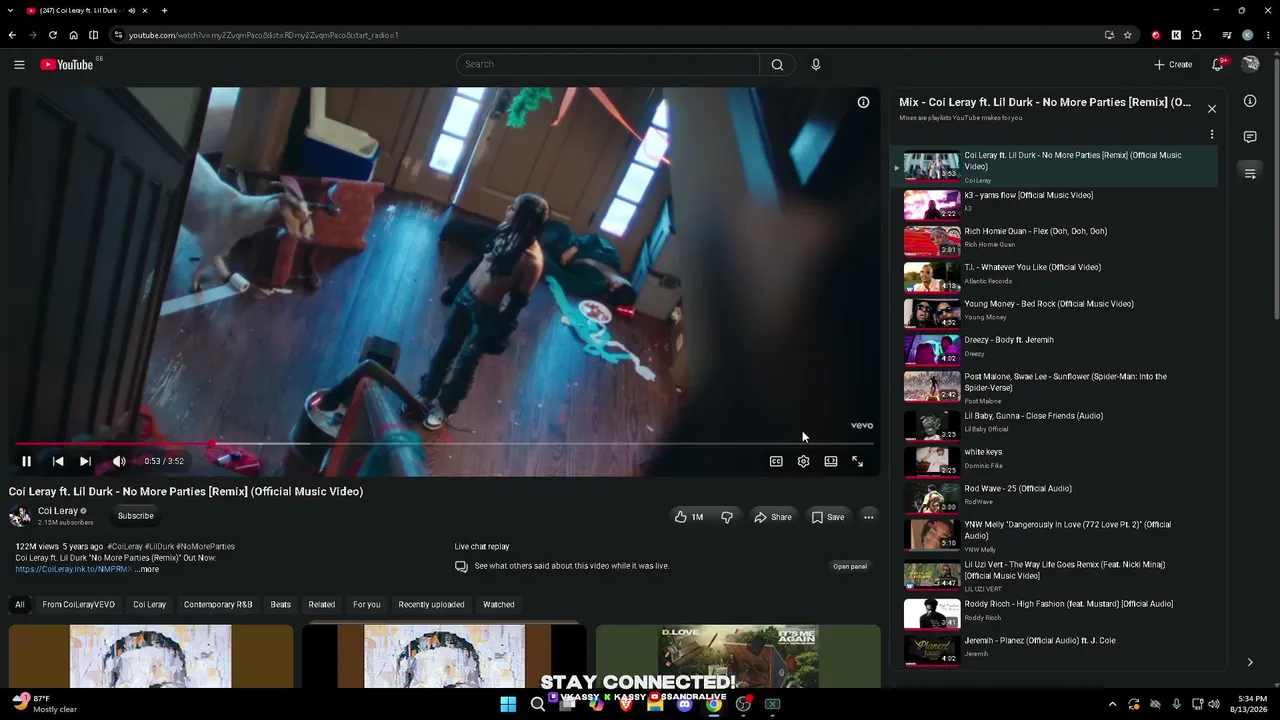Select the Contemporary R&B chip
The image size is (1280, 720).
pyautogui.click(x=218, y=604)
